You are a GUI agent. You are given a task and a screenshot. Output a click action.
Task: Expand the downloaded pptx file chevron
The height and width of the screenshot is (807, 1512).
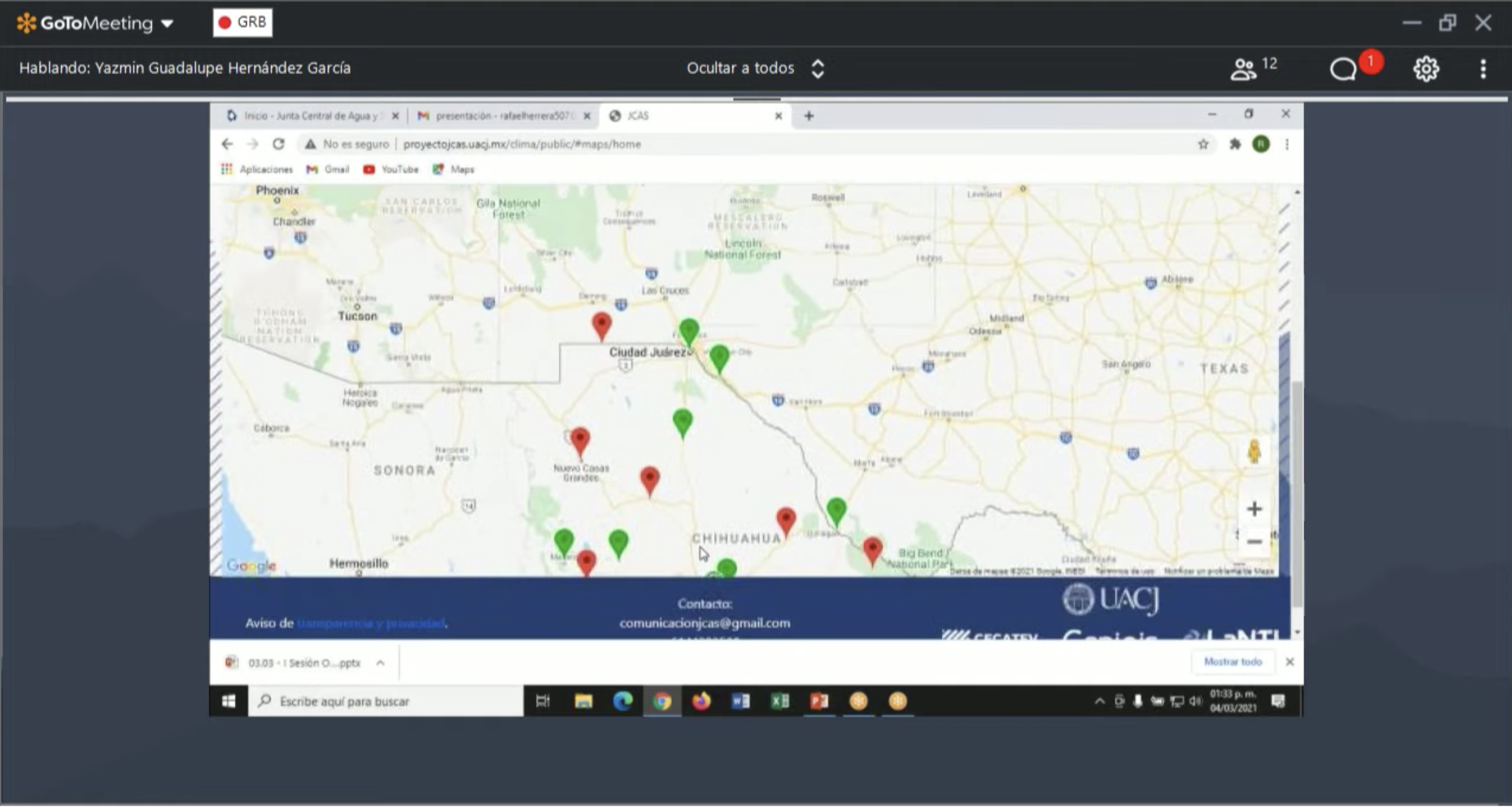click(380, 662)
